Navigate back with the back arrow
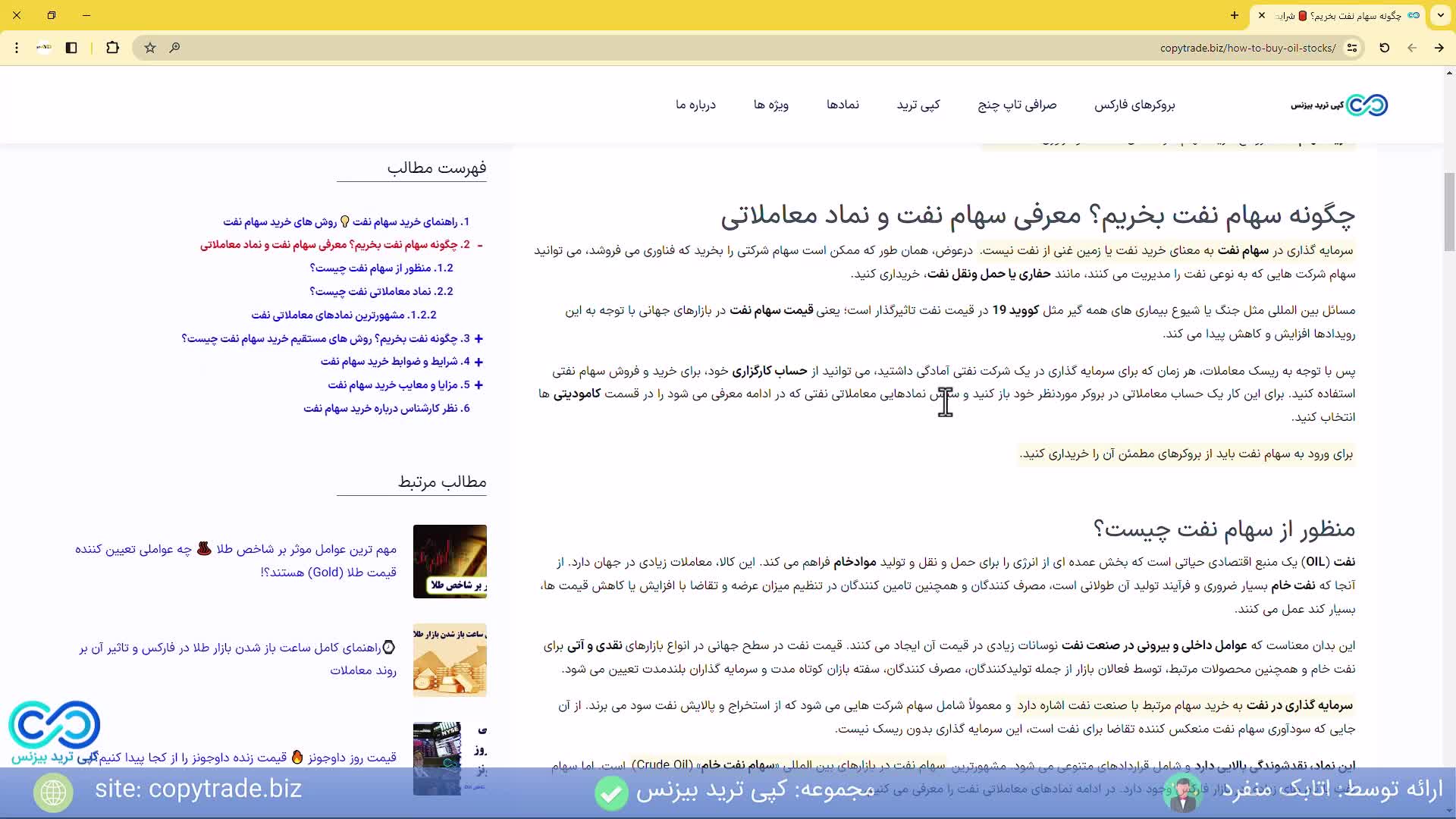 click(x=1412, y=48)
